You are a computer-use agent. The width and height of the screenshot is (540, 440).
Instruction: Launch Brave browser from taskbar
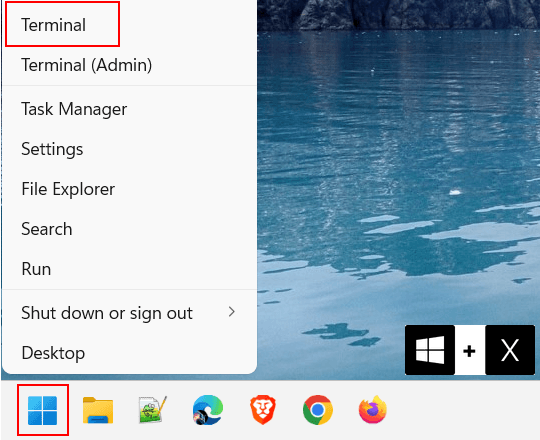pos(262,410)
